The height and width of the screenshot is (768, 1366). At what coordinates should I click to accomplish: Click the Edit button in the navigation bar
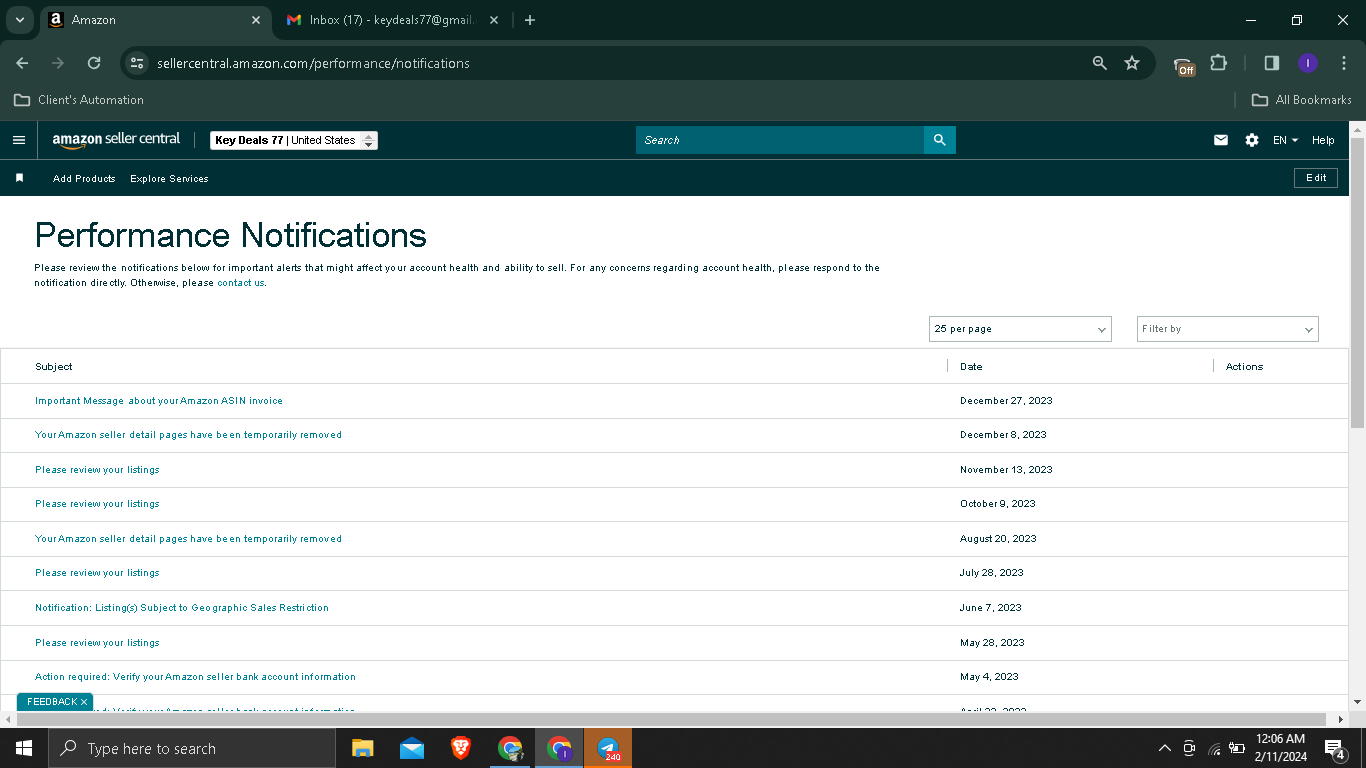[1316, 178]
